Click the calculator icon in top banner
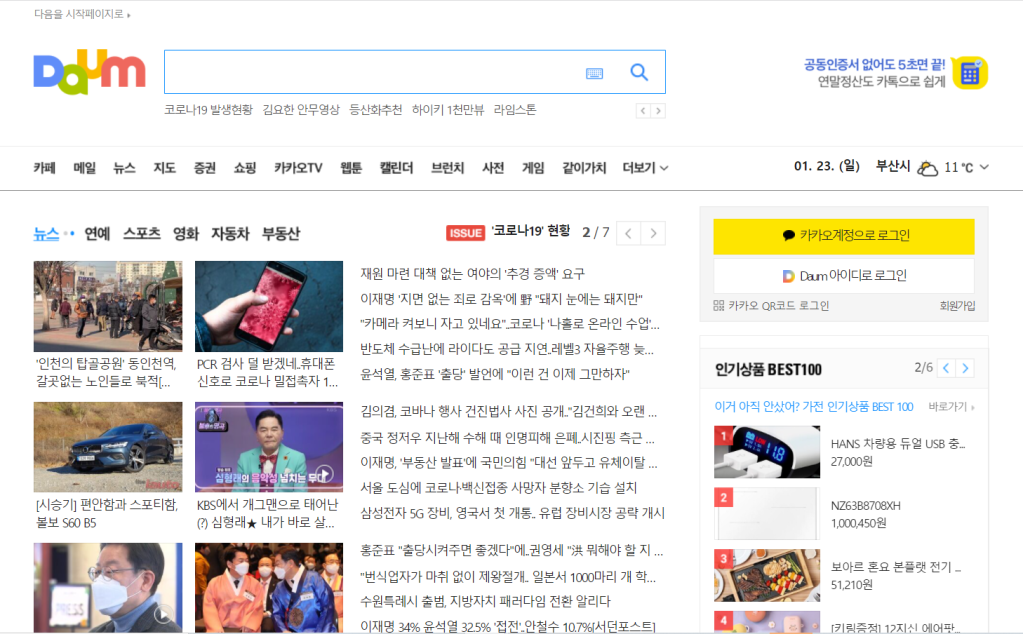 click(968, 73)
